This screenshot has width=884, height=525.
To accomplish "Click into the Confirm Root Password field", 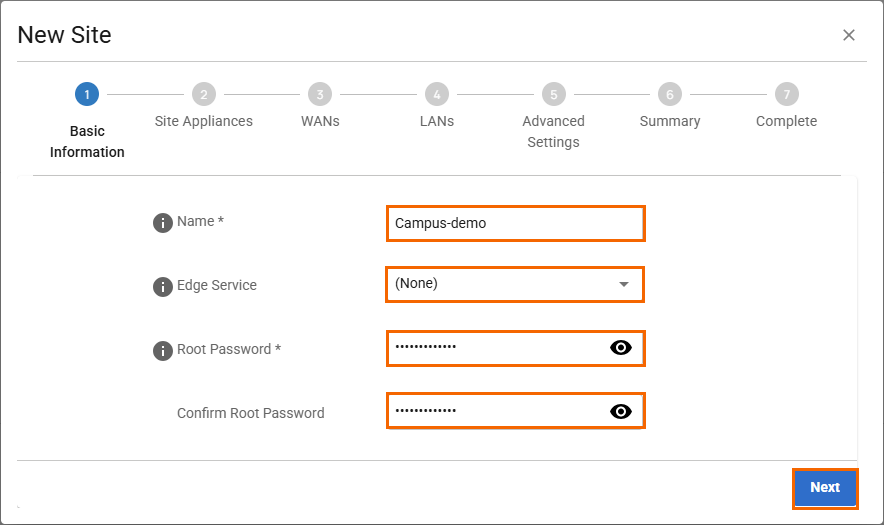I will 495,411.
